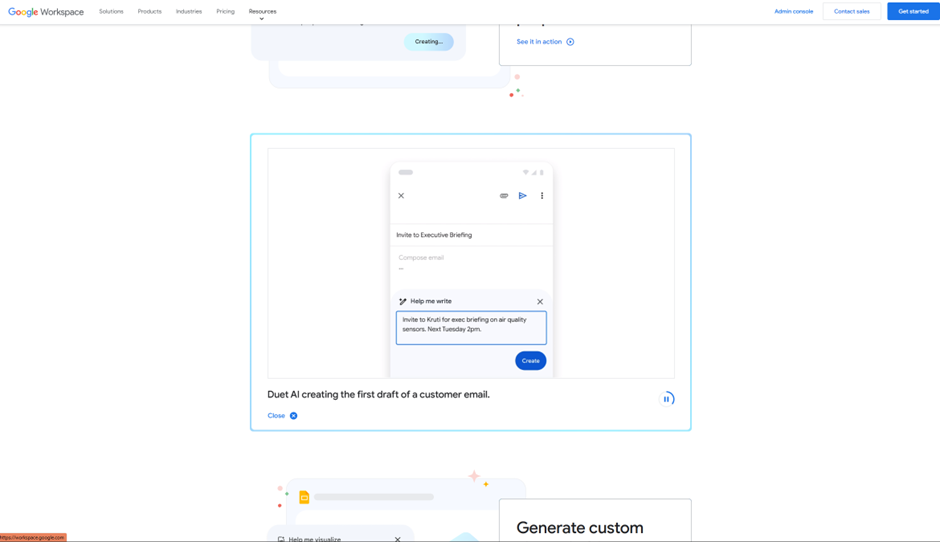The image size is (940, 542).
Task: Click the blue Create button
Action: (531, 360)
